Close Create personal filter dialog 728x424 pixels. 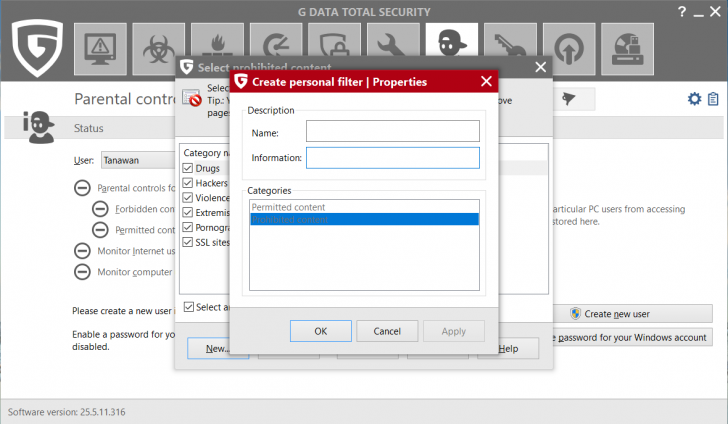tap(486, 82)
